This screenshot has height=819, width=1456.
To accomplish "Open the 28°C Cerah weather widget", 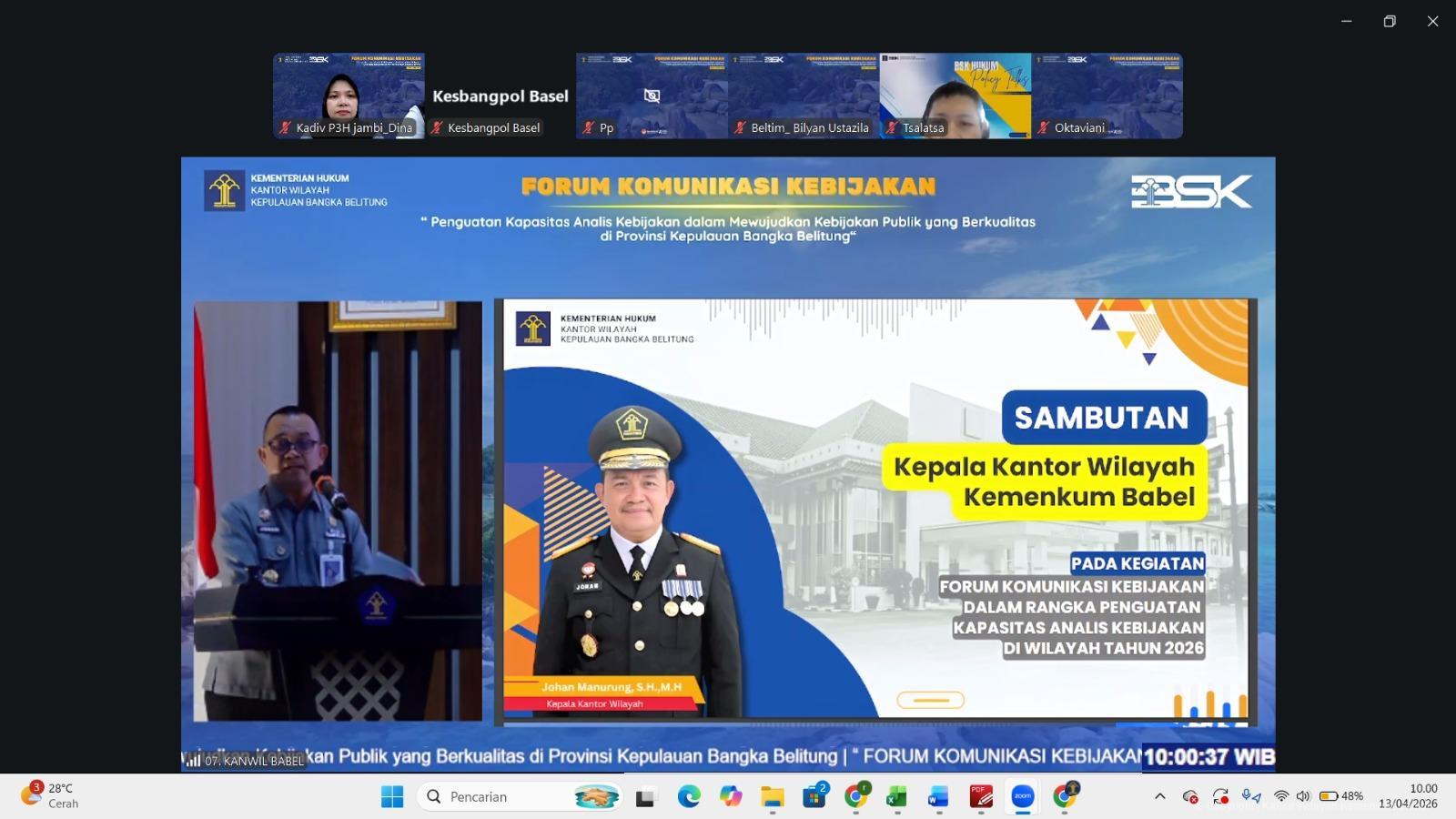I will 50,796.
